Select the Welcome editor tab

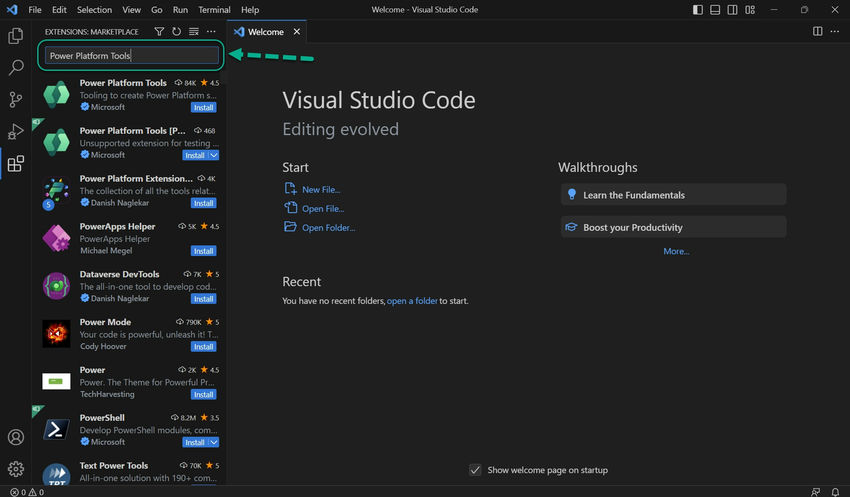click(265, 32)
